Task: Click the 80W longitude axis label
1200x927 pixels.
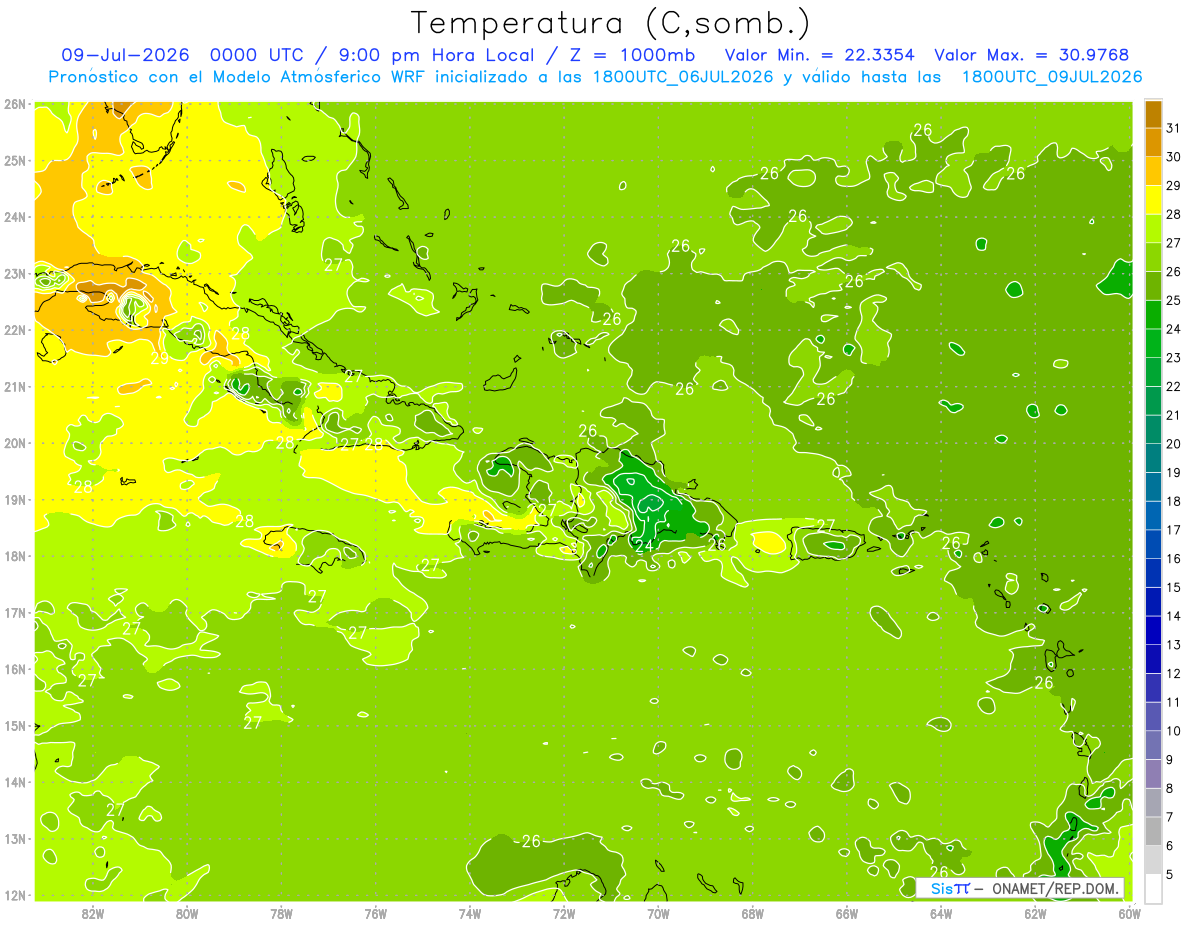Action: [x=187, y=913]
